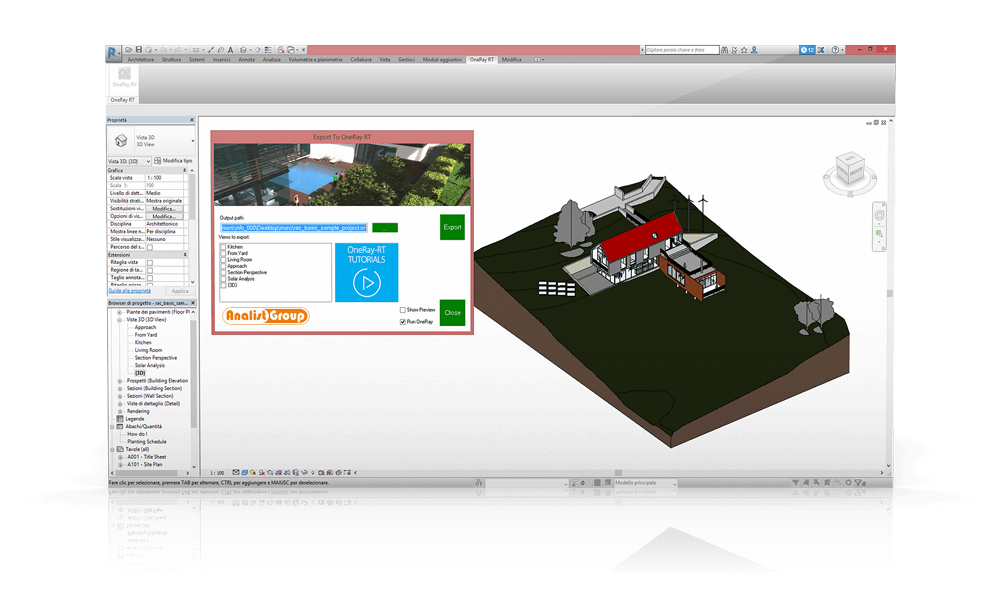Open the Collabora ribbon tab
Viewport: 1000px width, 600px height.
(360, 60)
